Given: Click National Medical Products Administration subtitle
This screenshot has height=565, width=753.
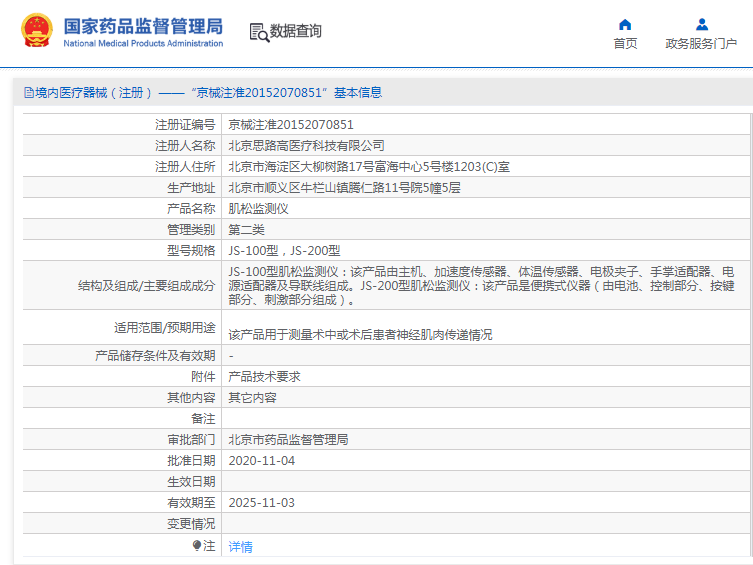Looking at the screenshot, I should [143, 43].
